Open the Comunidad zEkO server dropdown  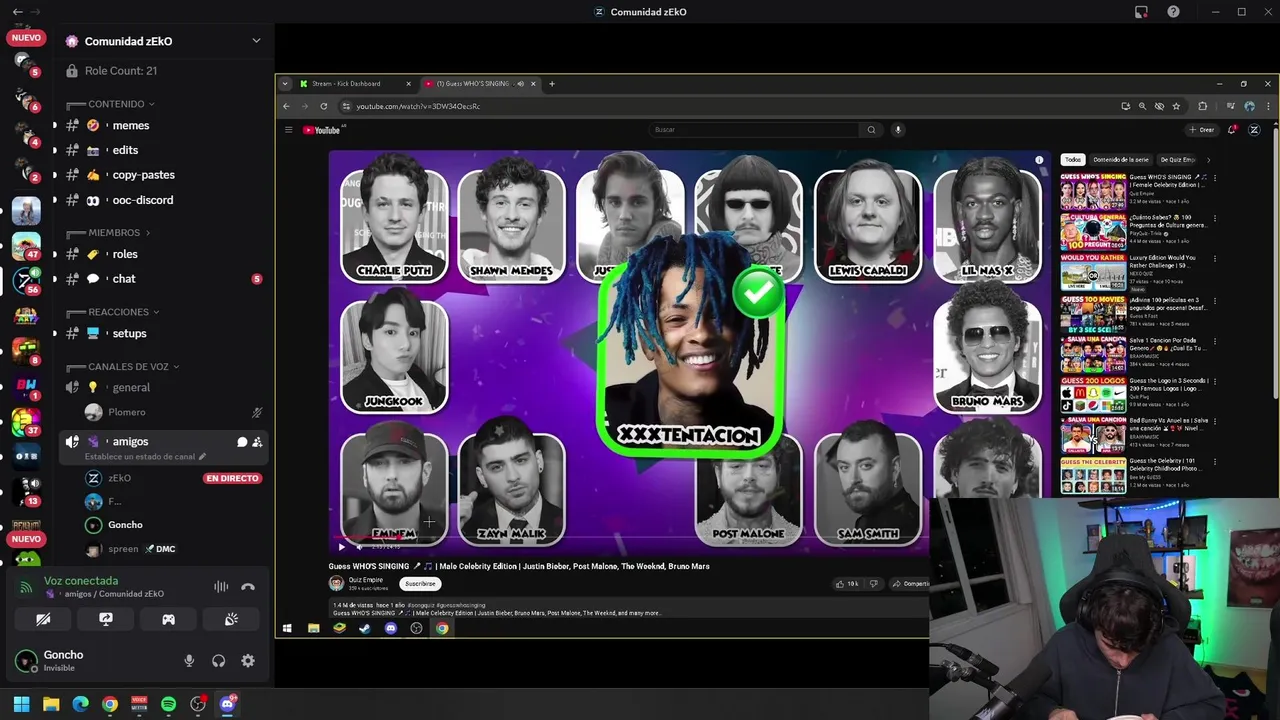pyautogui.click(x=256, y=41)
